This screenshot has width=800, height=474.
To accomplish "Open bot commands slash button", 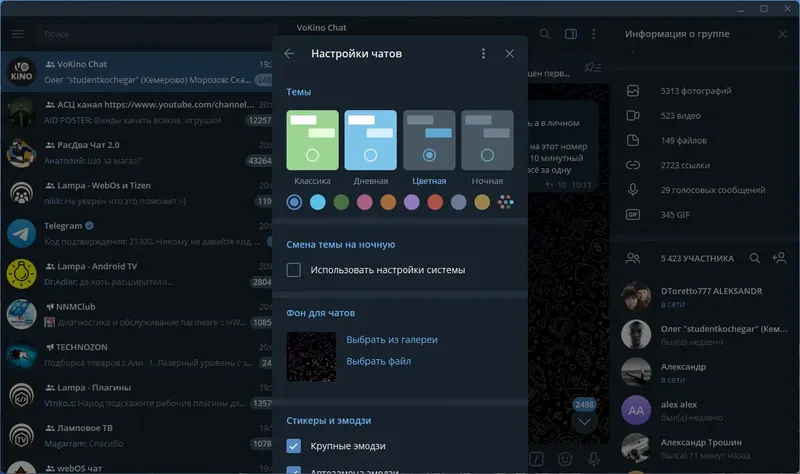I will point(536,459).
